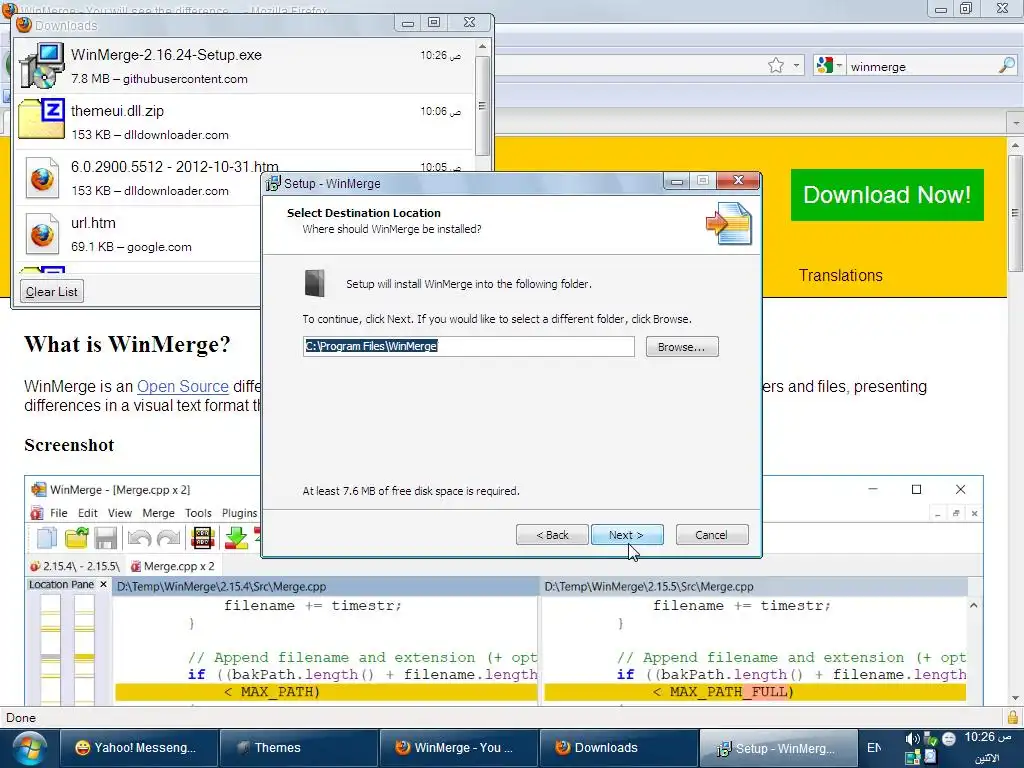The width and height of the screenshot is (1024, 768).
Task: Click the Save floppy icon in the WinMerge toolbar
Action: pyautogui.click(x=105, y=538)
